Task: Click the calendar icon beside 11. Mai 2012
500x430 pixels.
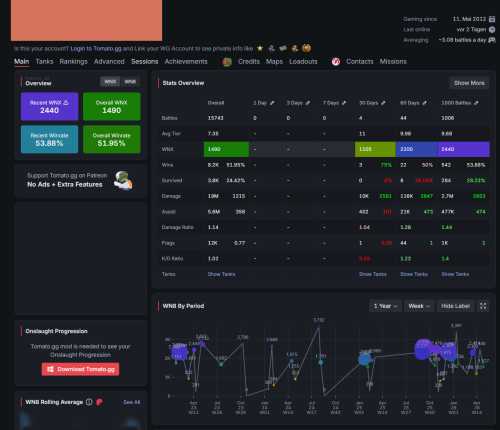Action: pyautogui.click(x=492, y=19)
